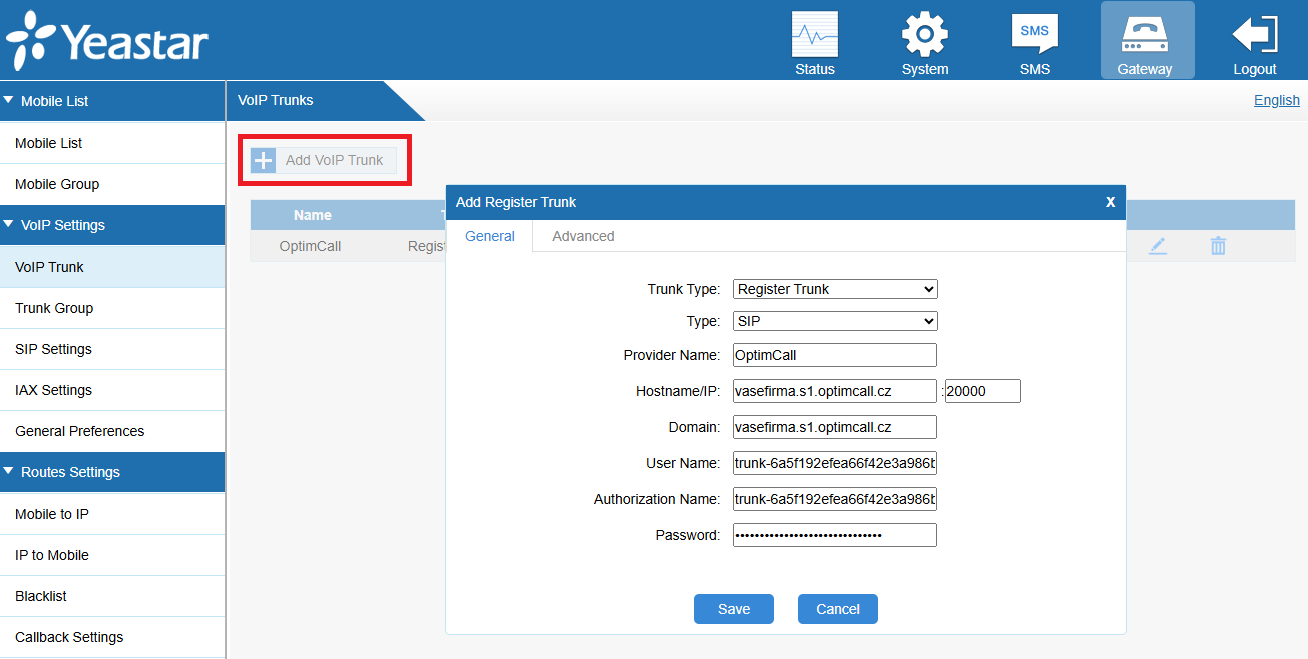The width and height of the screenshot is (1308, 659).
Task: Open the Status page icon
Action: [815, 35]
